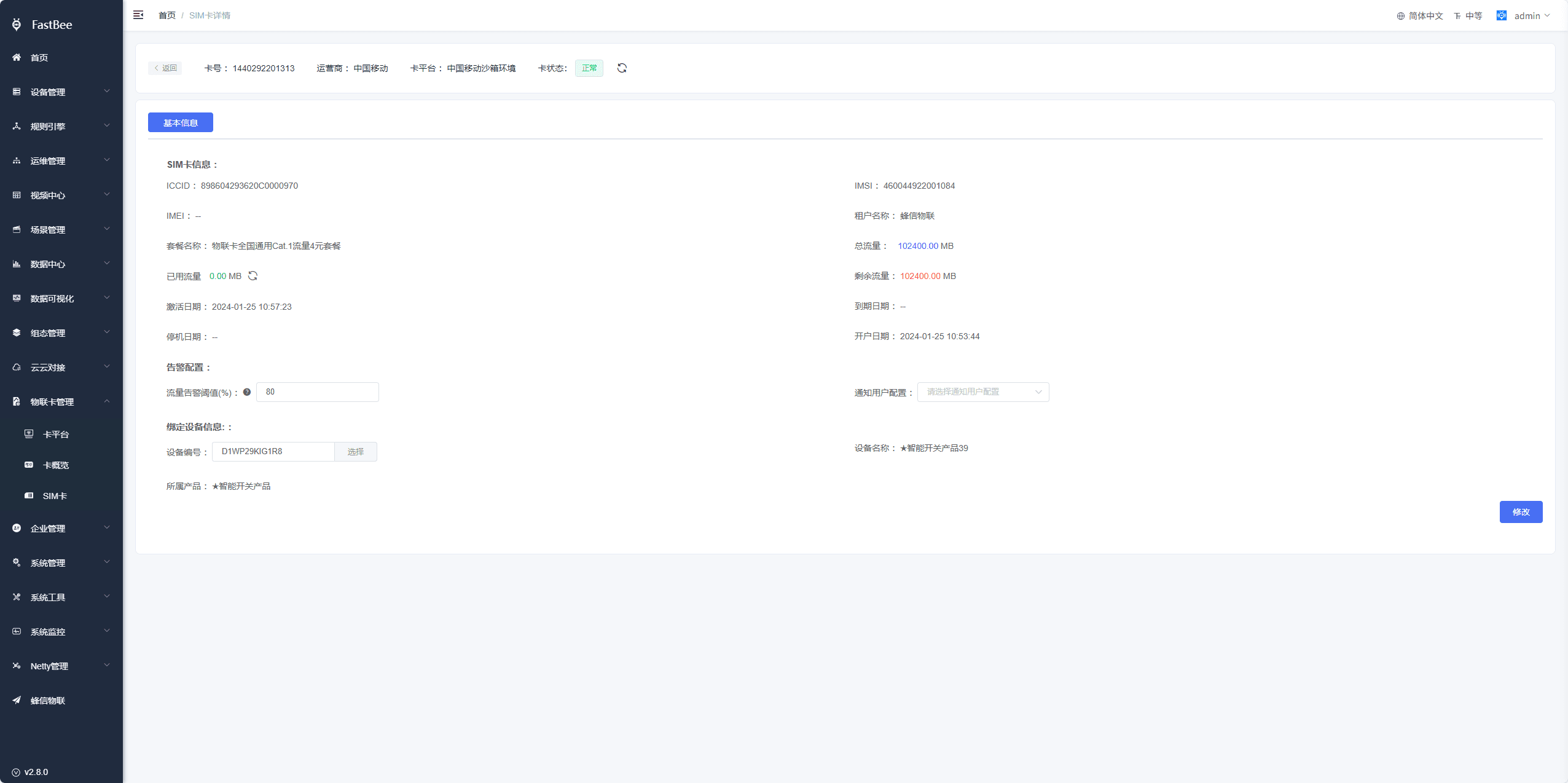Open the 组态管理 menu item
Image resolution: width=1568 pixels, height=783 pixels.
coord(61,332)
